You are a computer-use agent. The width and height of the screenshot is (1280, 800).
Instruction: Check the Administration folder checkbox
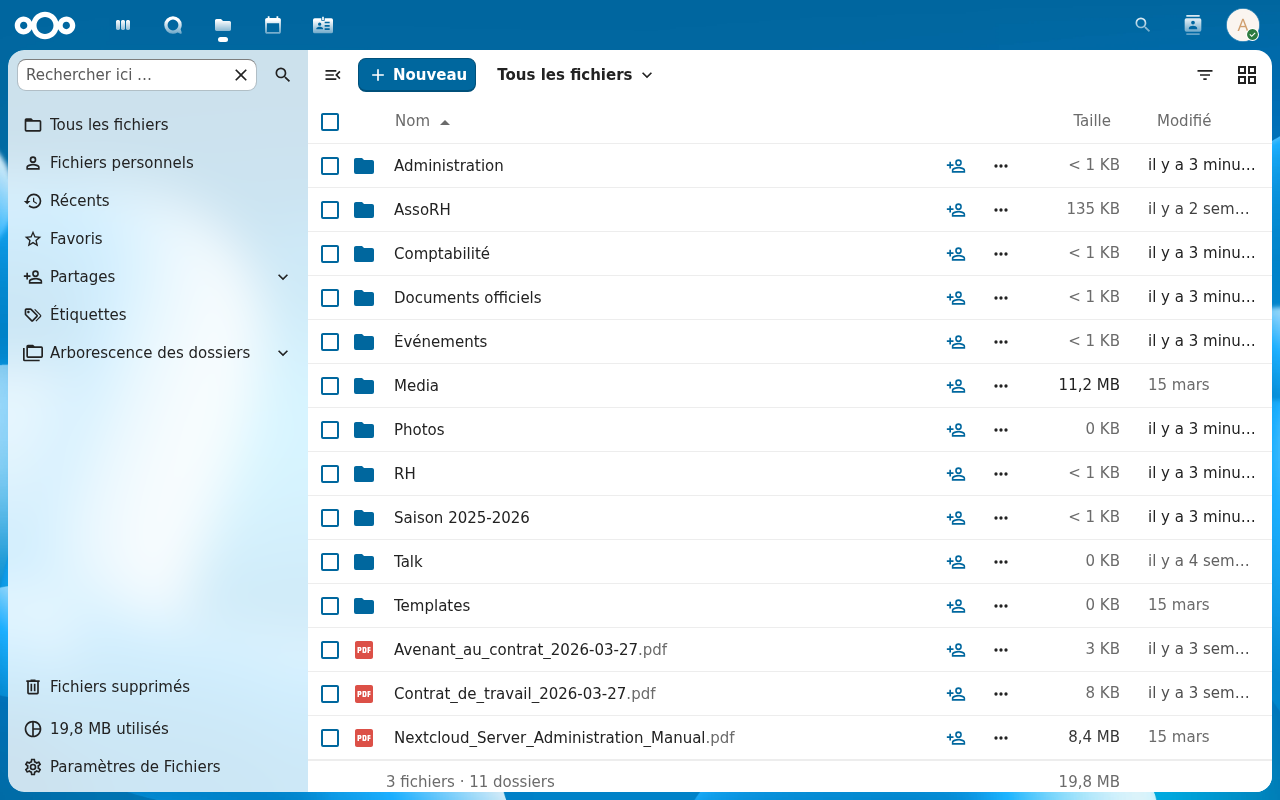(x=330, y=166)
